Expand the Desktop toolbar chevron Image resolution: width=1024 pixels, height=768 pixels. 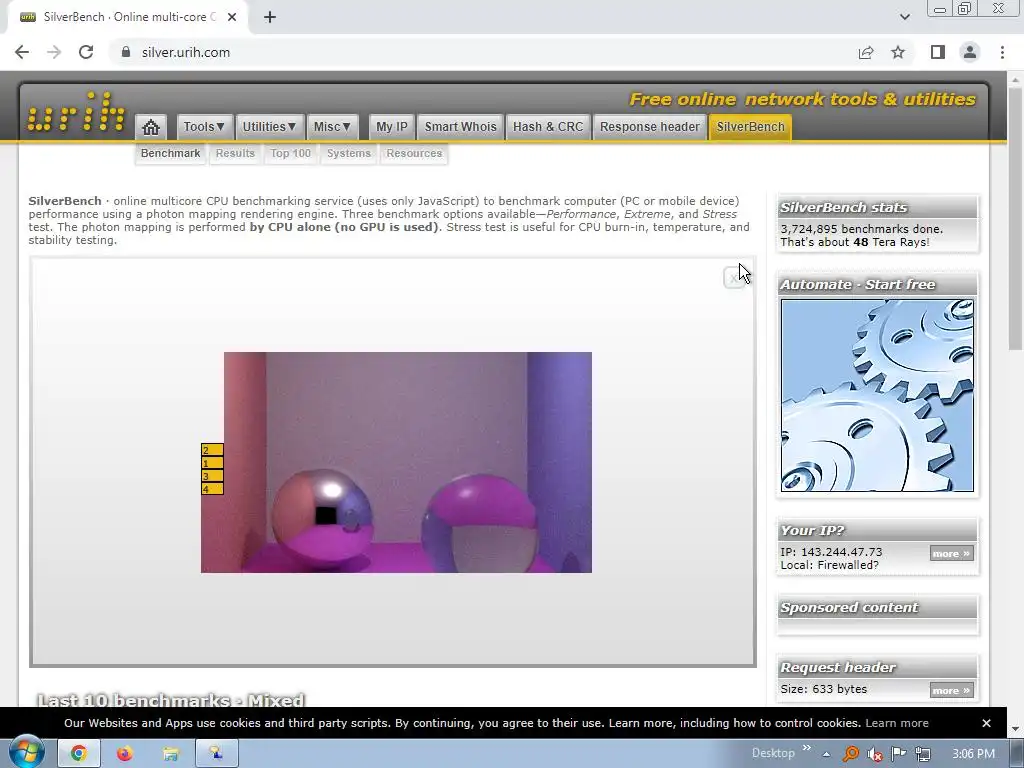pyautogui.click(x=807, y=748)
